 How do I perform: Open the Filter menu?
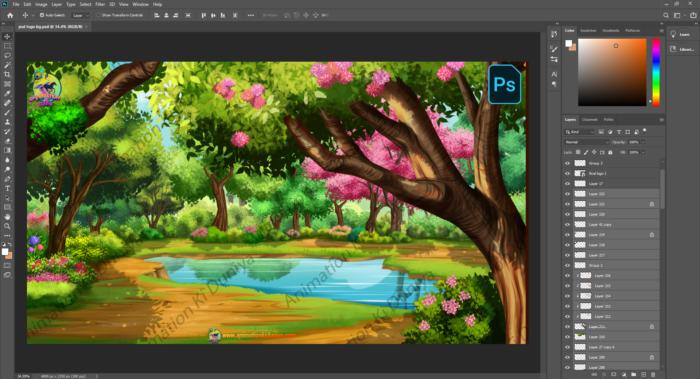coord(100,4)
